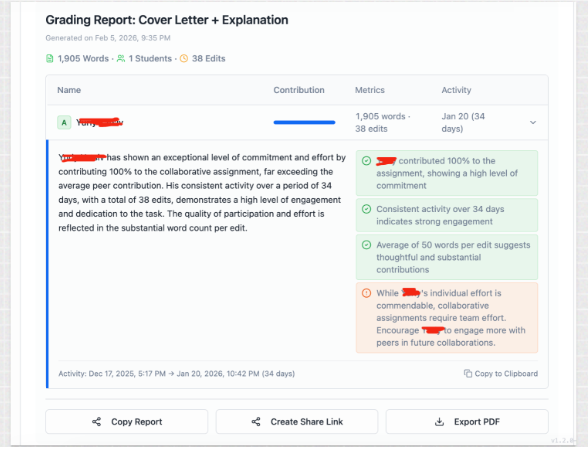This screenshot has height=451, width=588.
Task: Click the Copy Report button
Action: 126,421
